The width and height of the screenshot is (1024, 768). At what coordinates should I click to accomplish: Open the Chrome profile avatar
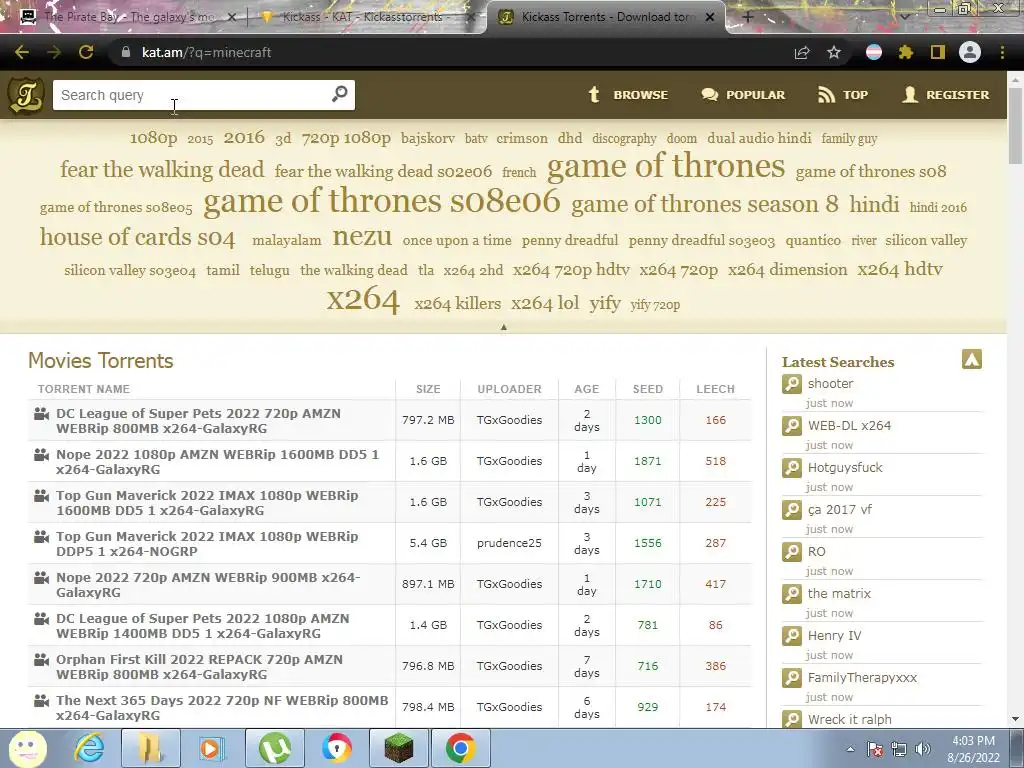[x=970, y=52]
